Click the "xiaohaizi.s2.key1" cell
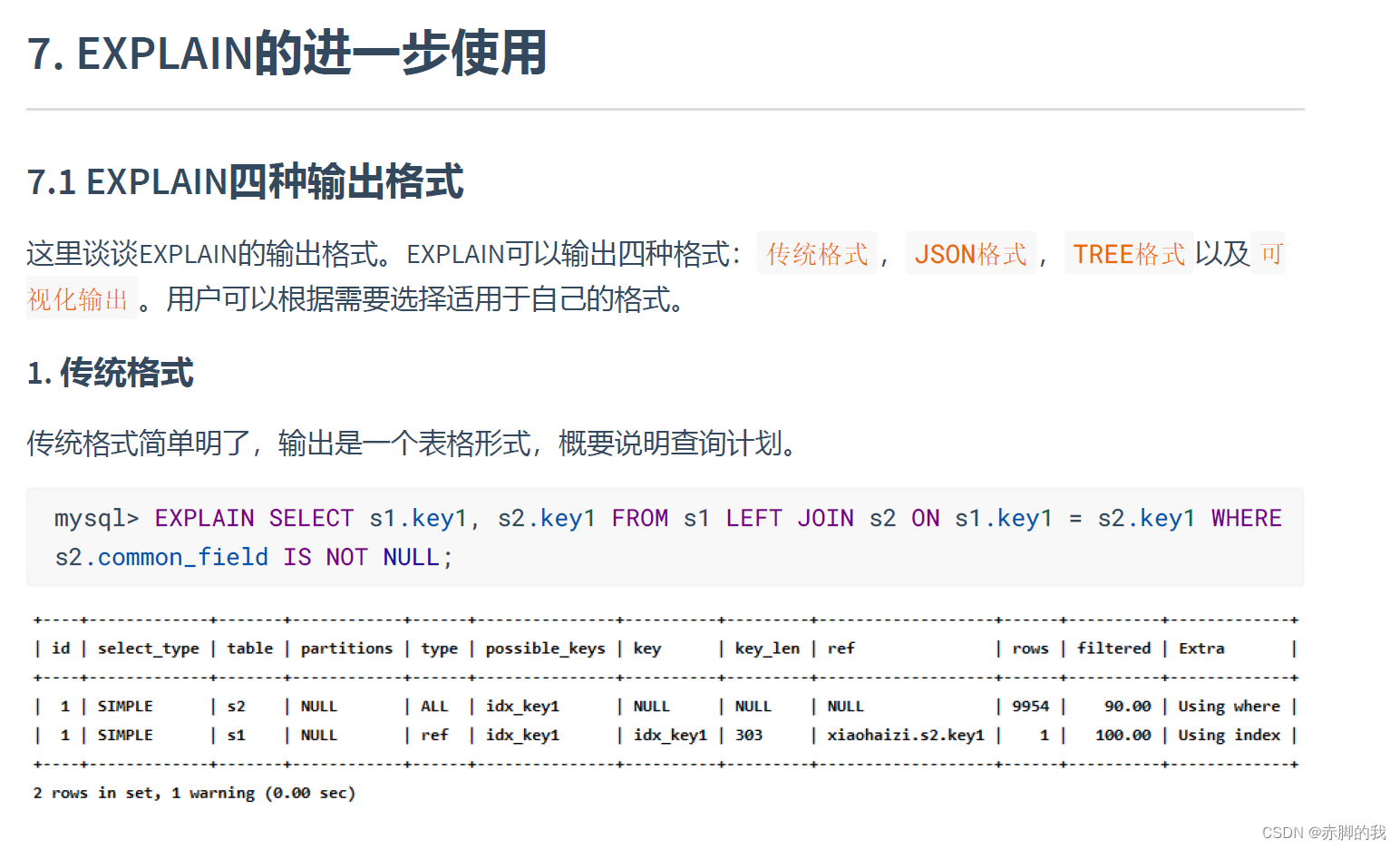This screenshot has height=849, width=1400. point(906,736)
